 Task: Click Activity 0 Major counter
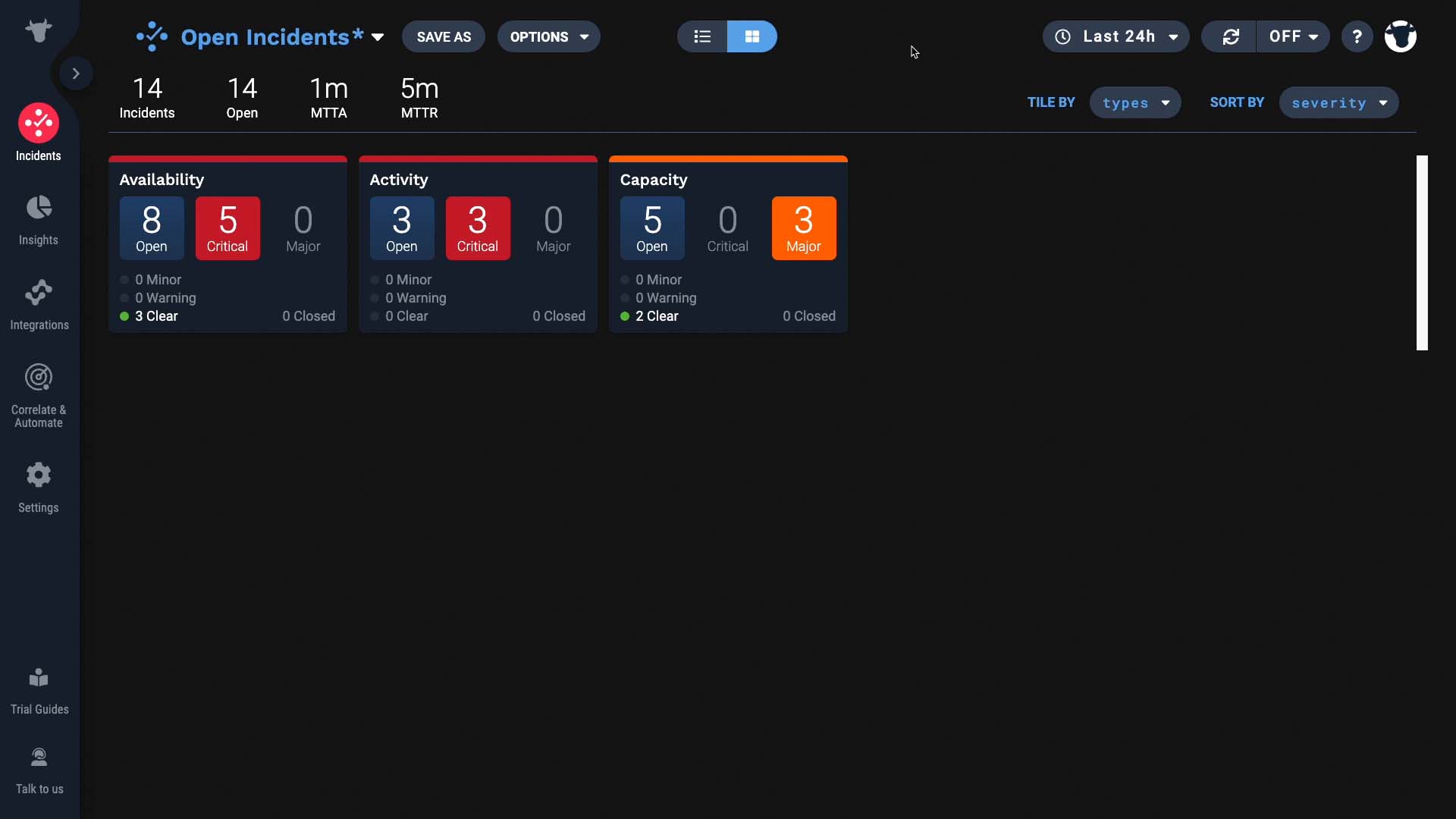click(554, 228)
